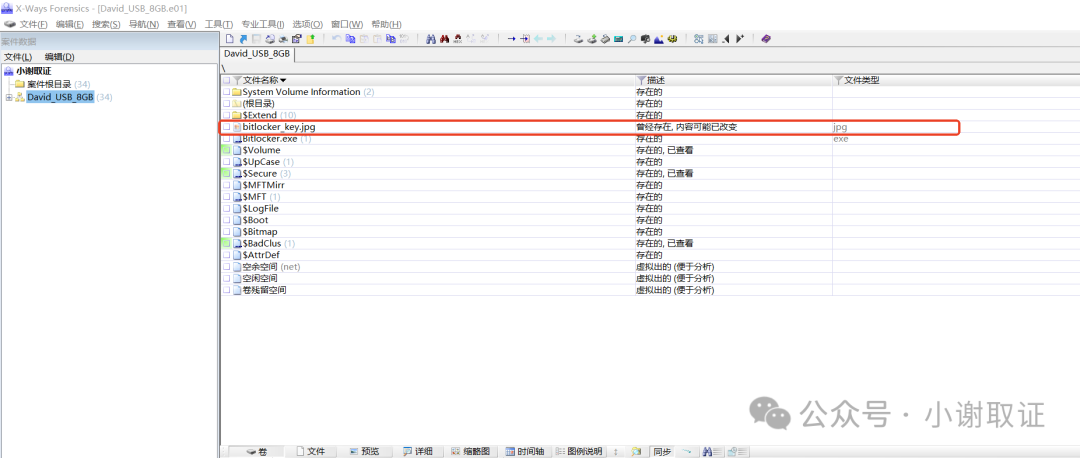Toggle the green checkbox for $Secure
The width and height of the screenshot is (1080, 458).
(227, 174)
